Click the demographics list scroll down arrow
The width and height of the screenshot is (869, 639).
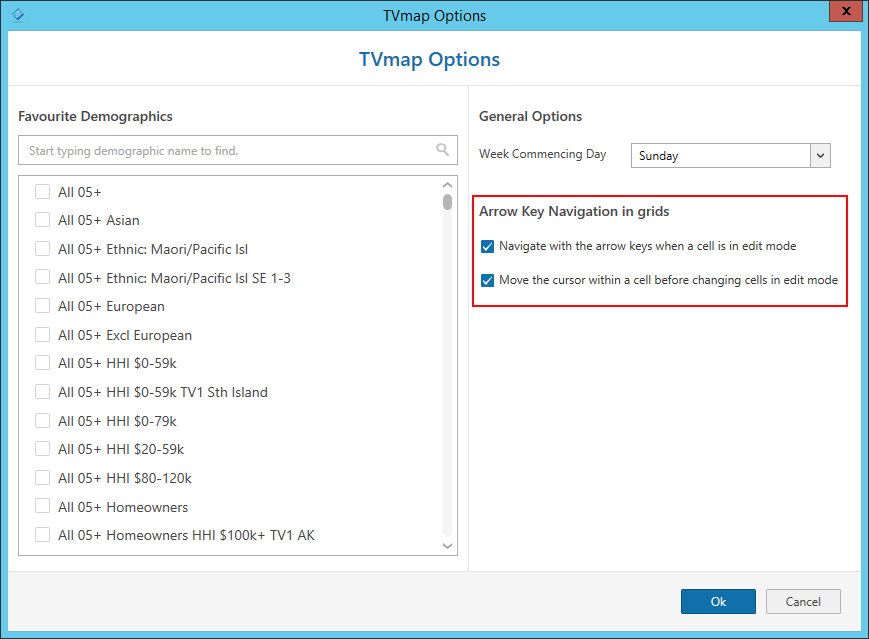pyautogui.click(x=448, y=546)
